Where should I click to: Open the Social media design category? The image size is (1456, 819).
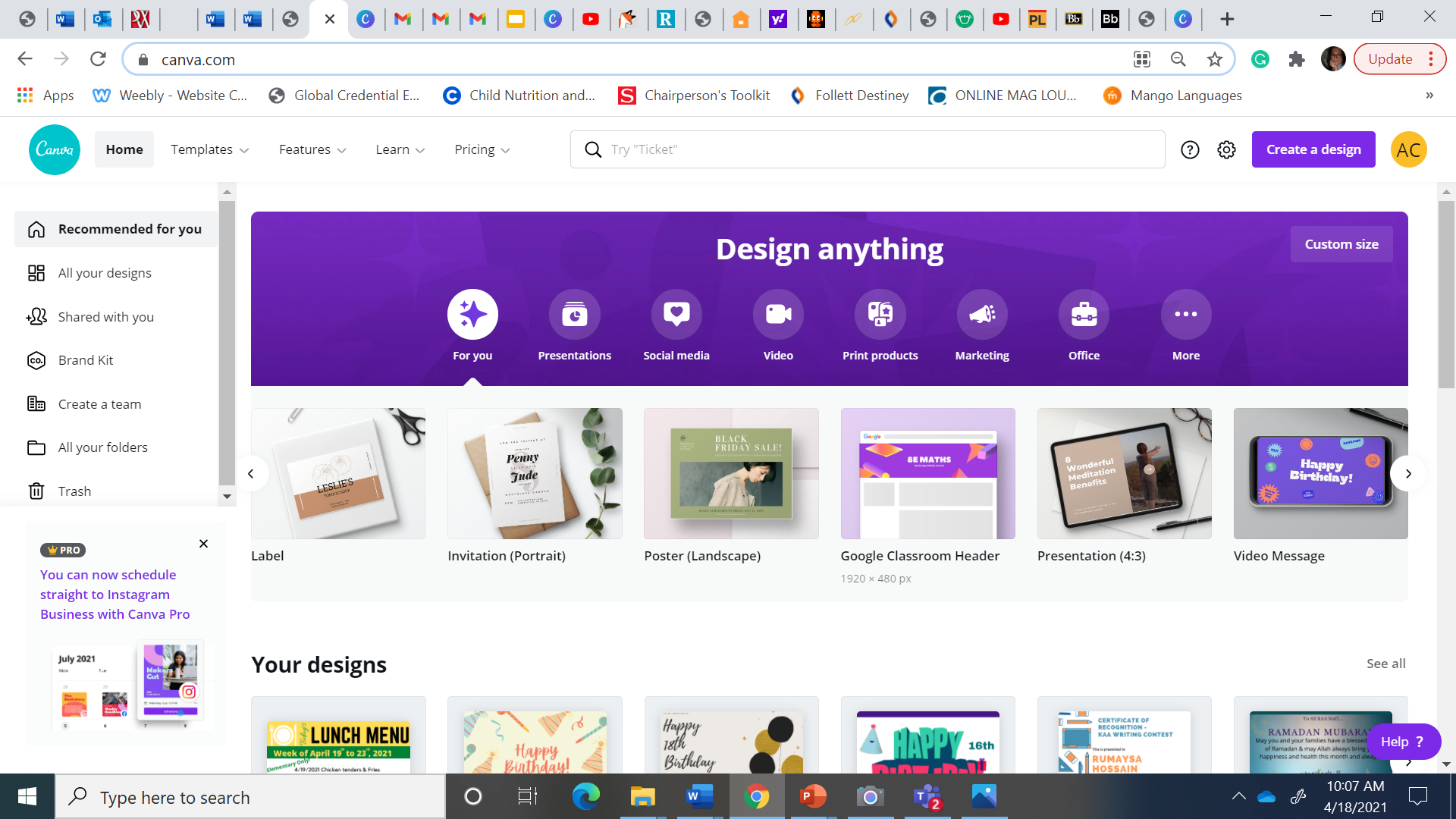click(x=676, y=313)
